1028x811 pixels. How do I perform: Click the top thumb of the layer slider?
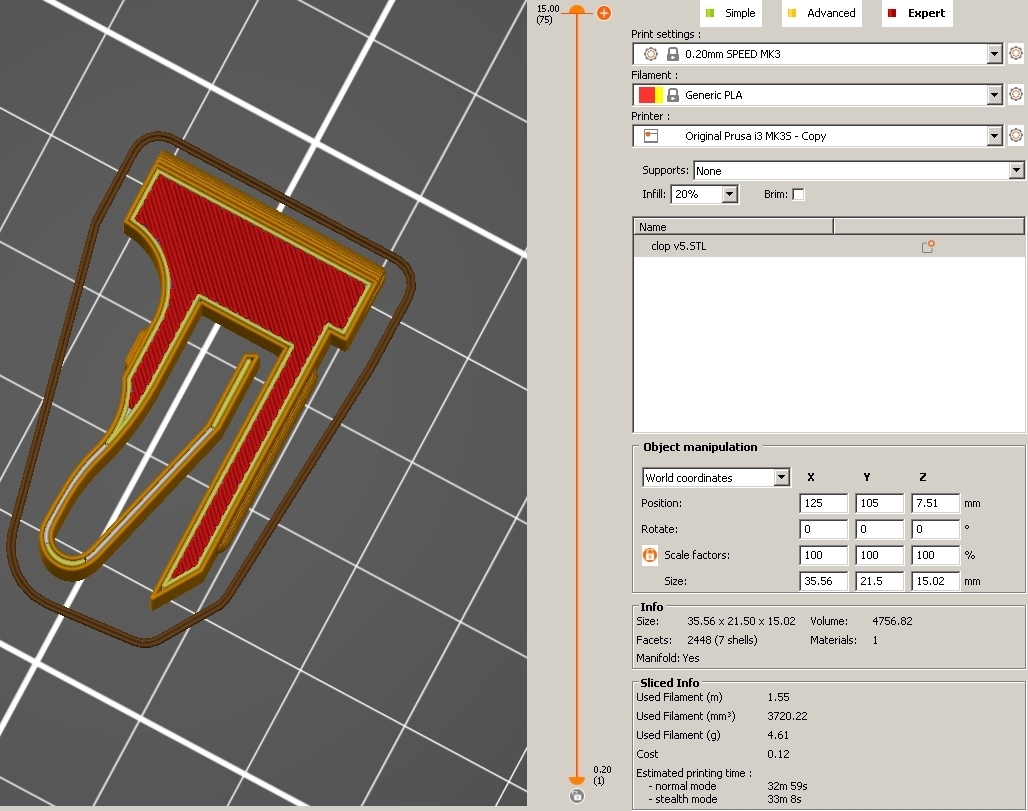(577, 10)
